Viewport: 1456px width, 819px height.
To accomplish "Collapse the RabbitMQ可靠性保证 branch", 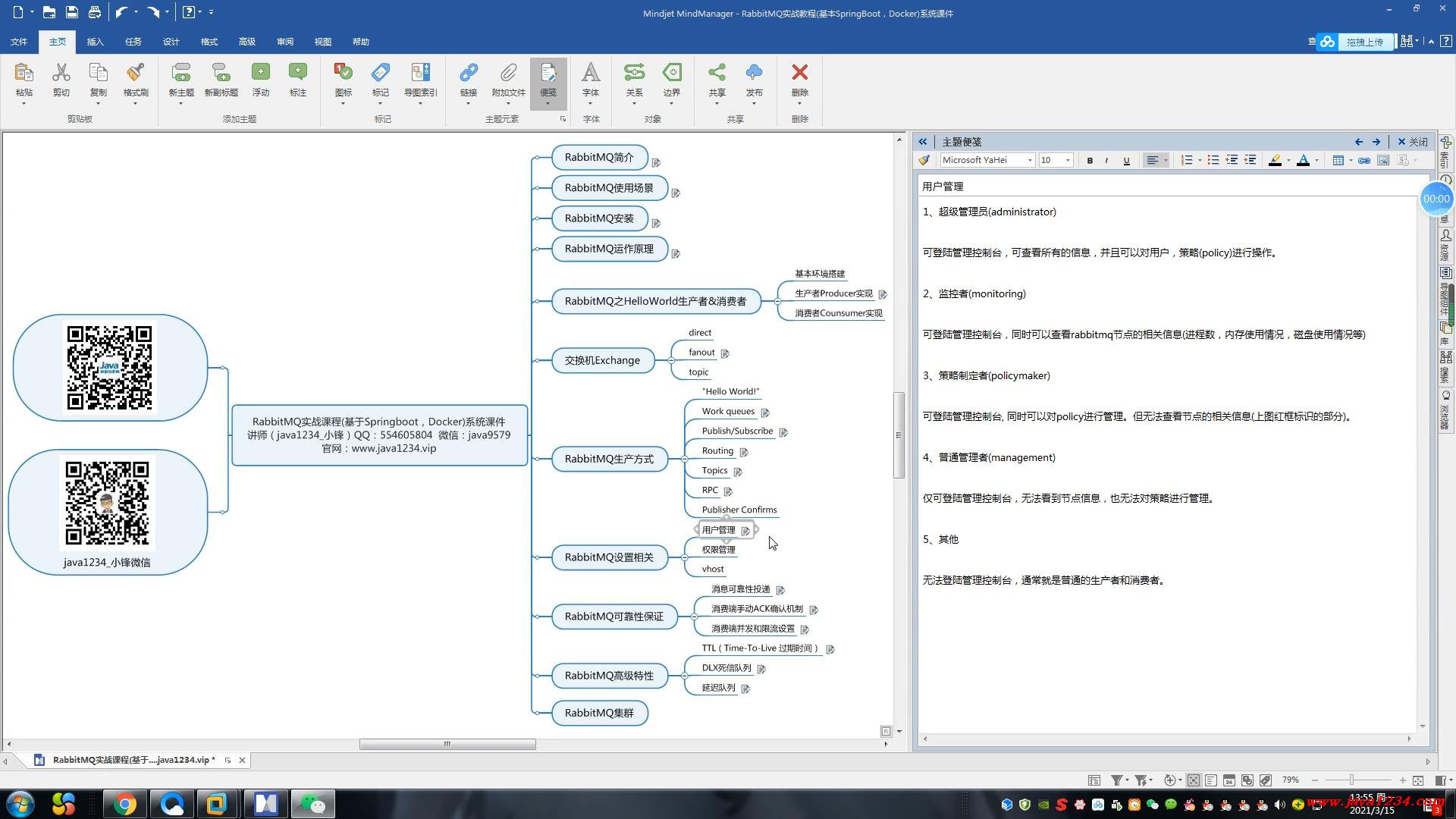I will coord(694,617).
